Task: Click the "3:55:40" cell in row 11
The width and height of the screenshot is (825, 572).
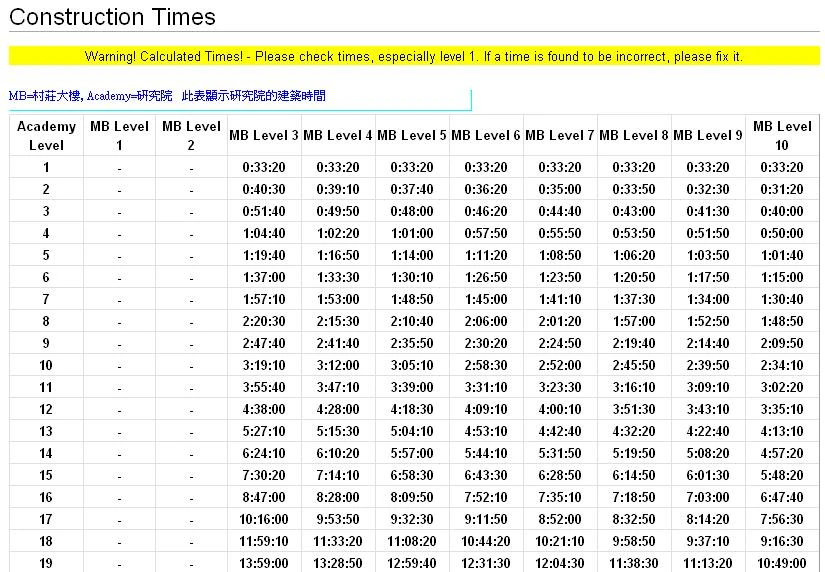Action: point(264,387)
